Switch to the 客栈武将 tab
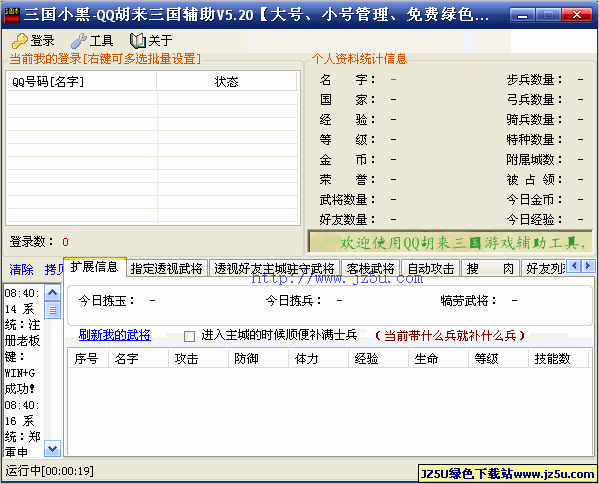 click(x=370, y=269)
